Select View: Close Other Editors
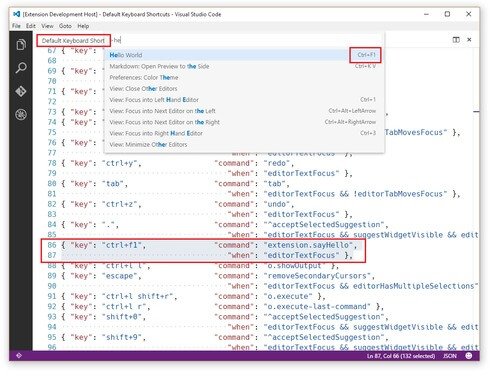Screen dimensions: 500x378 (244, 89)
